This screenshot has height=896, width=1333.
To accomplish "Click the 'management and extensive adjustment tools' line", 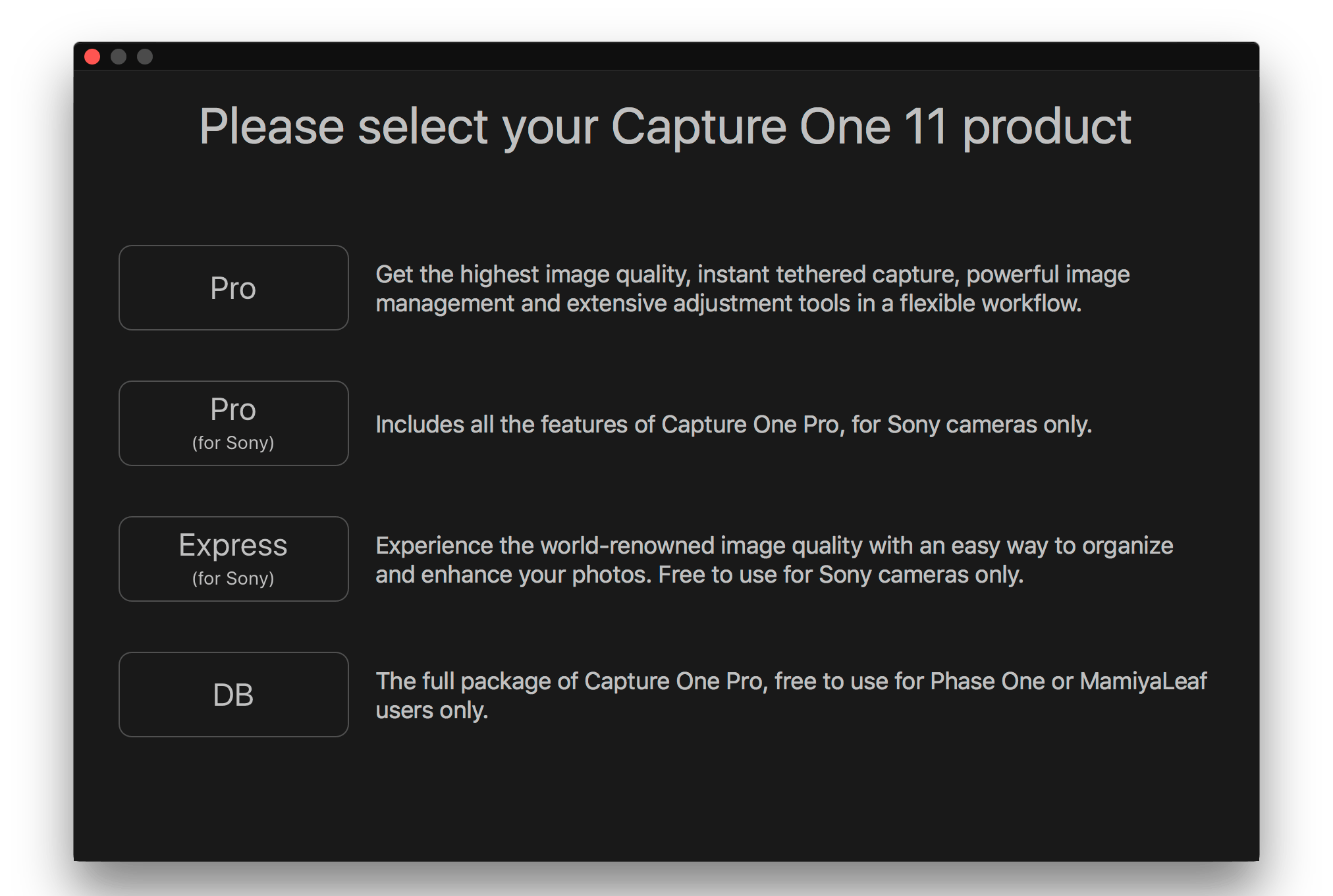I will click(x=728, y=303).
